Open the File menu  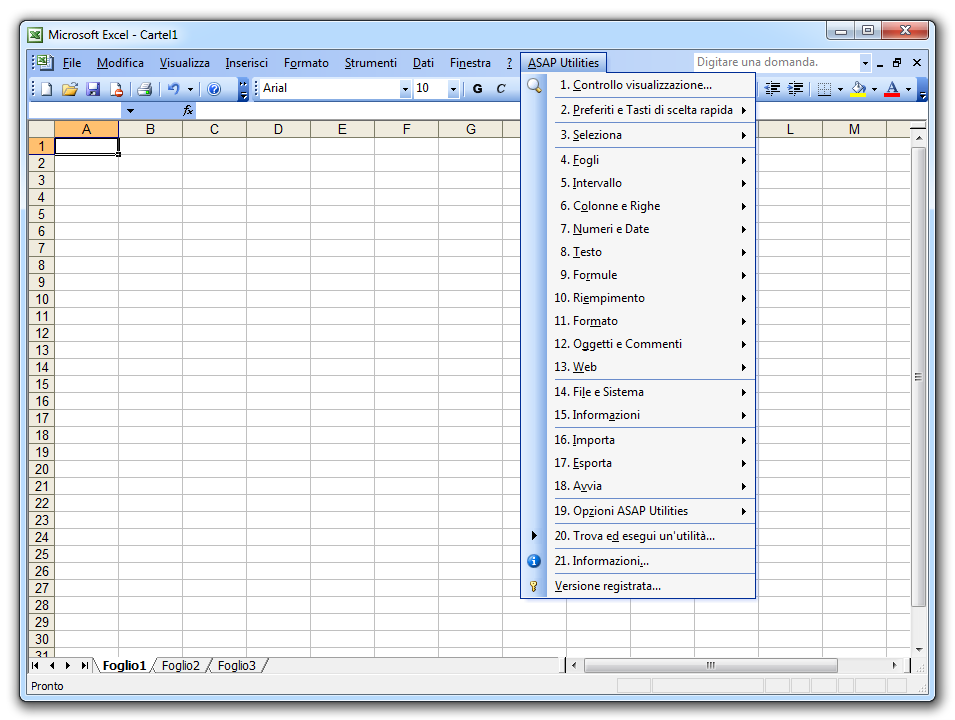pos(72,63)
